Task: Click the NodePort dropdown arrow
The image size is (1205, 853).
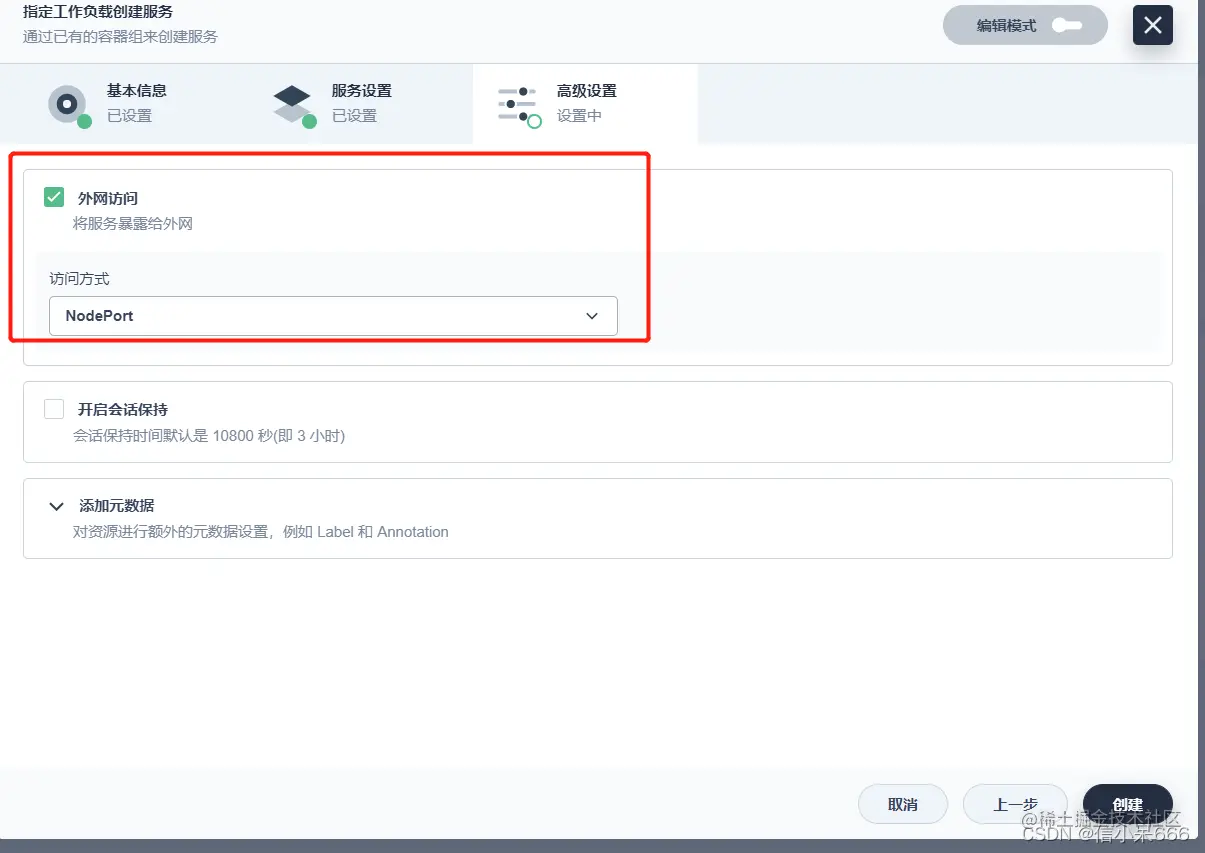Action: (x=592, y=316)
